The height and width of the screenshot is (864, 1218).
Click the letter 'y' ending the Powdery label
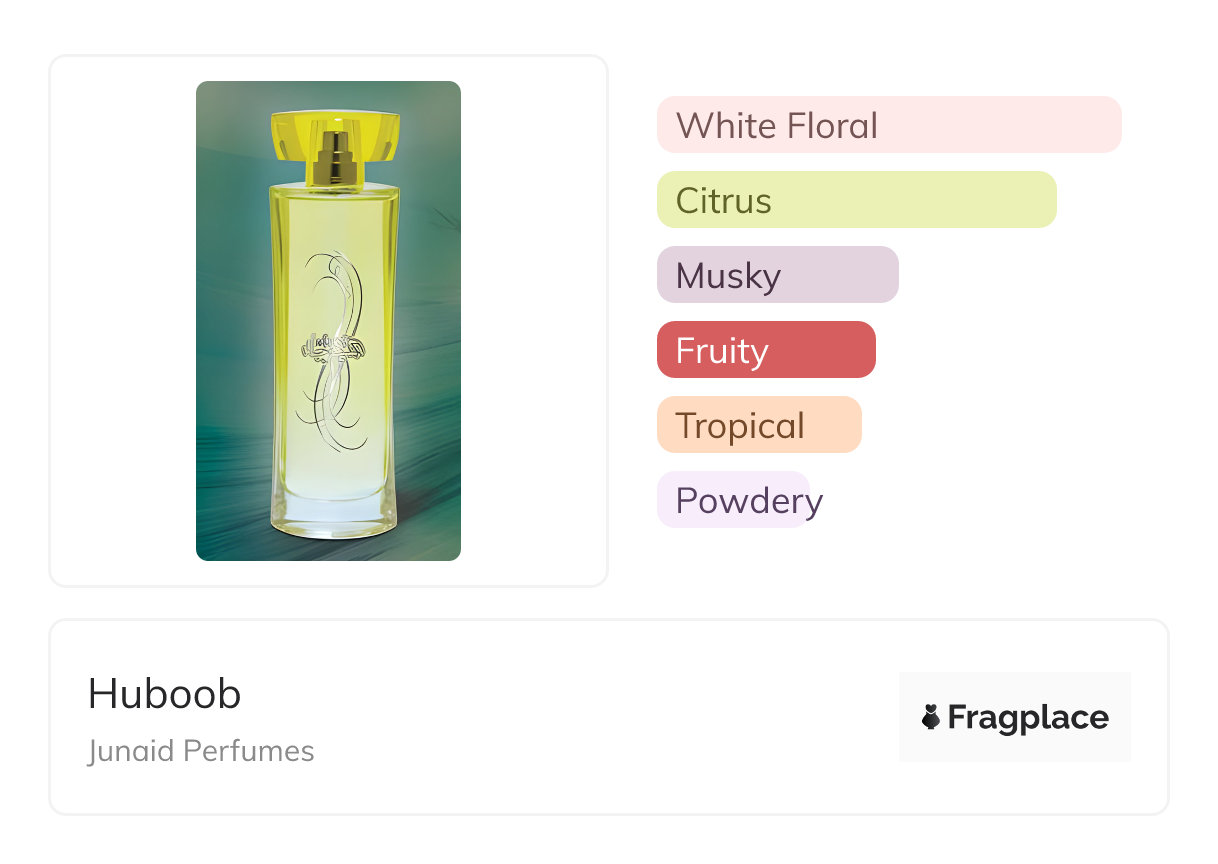point(813,502)
